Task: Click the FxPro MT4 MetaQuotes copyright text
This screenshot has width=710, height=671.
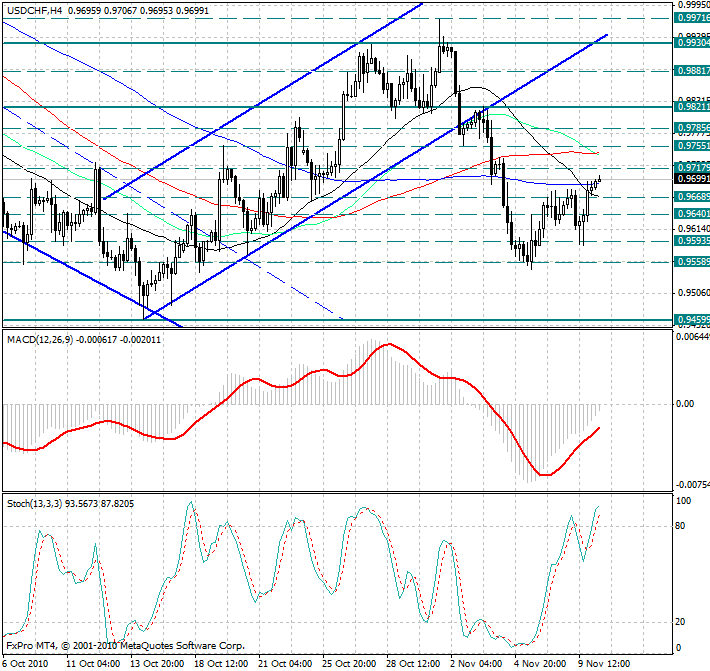Action: coord(125,646)
